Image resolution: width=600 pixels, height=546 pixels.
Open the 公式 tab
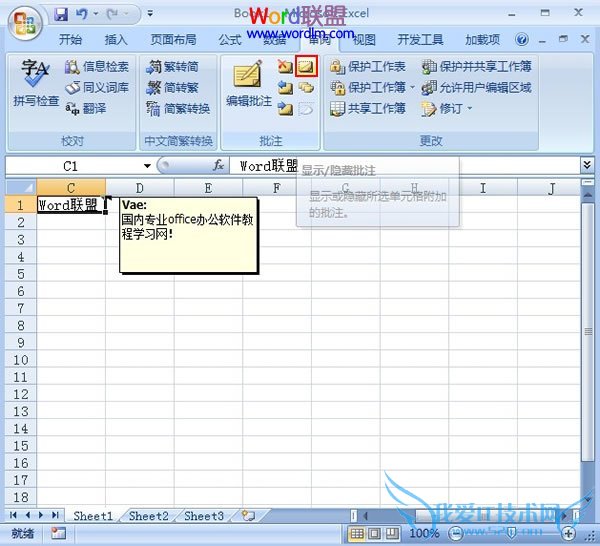[230, 39]
